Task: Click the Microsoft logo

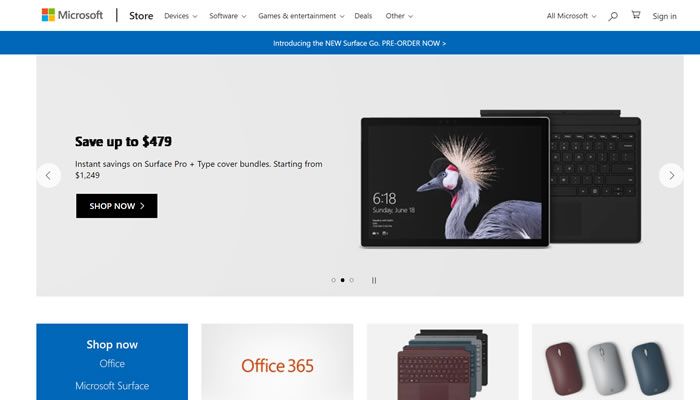Action: [72, 15]
